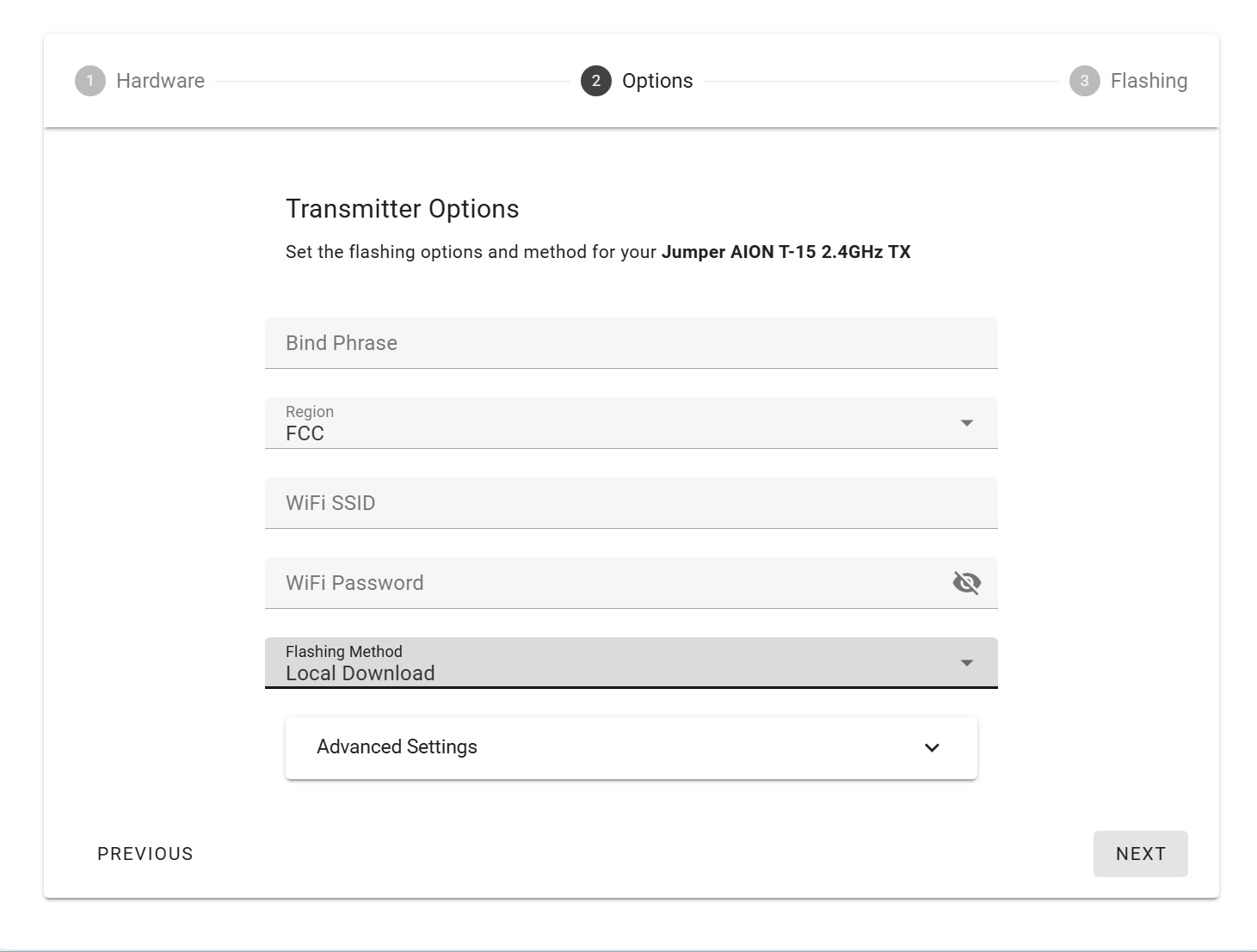This screenshot has width=1257, height=952.
Task: Expand the Advanced Settings panel
Action: coord(631,747)
